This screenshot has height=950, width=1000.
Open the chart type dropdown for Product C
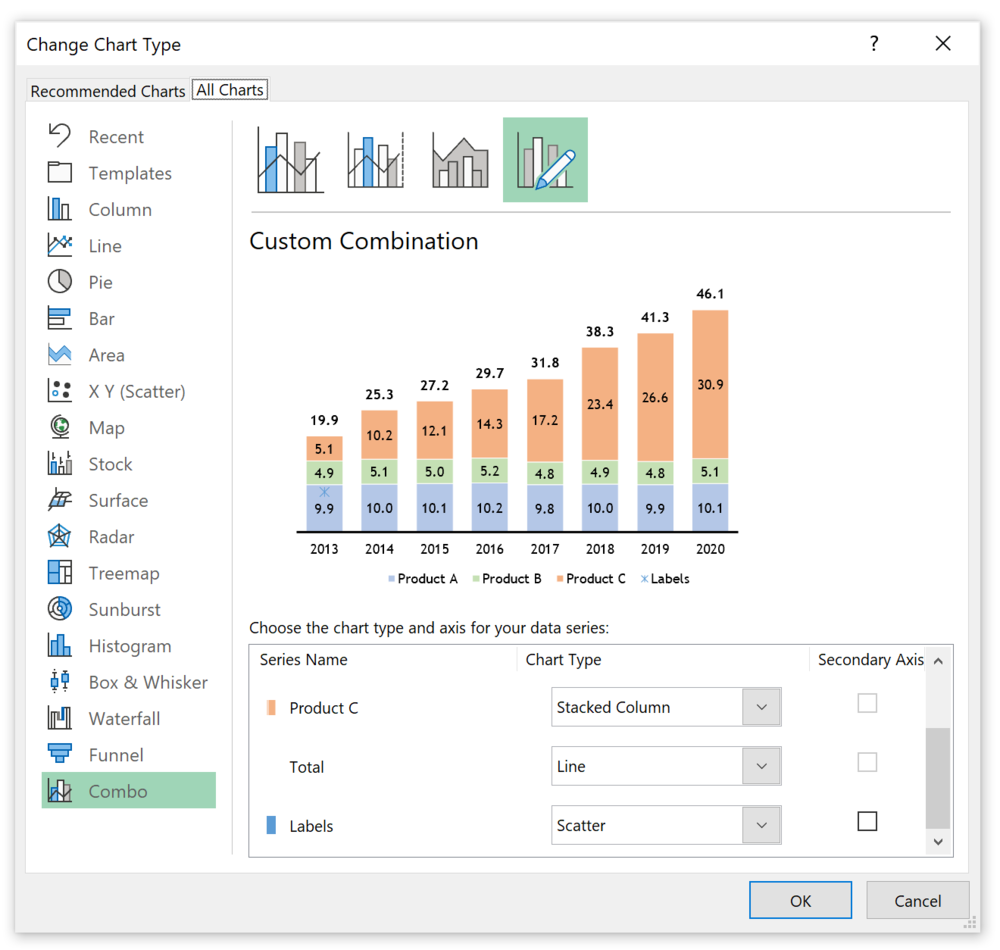pos(762,707)
